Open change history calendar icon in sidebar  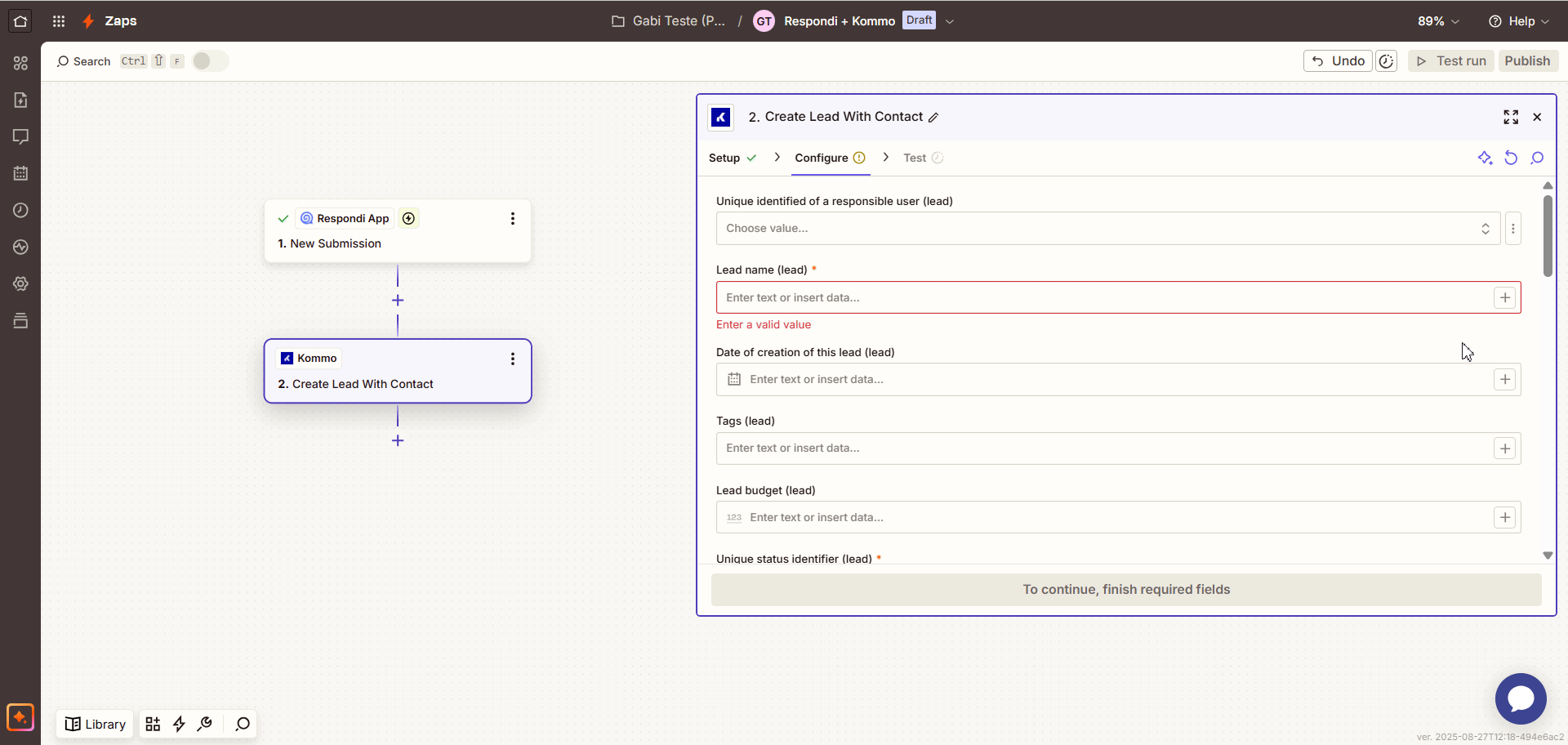pos(20,173)
